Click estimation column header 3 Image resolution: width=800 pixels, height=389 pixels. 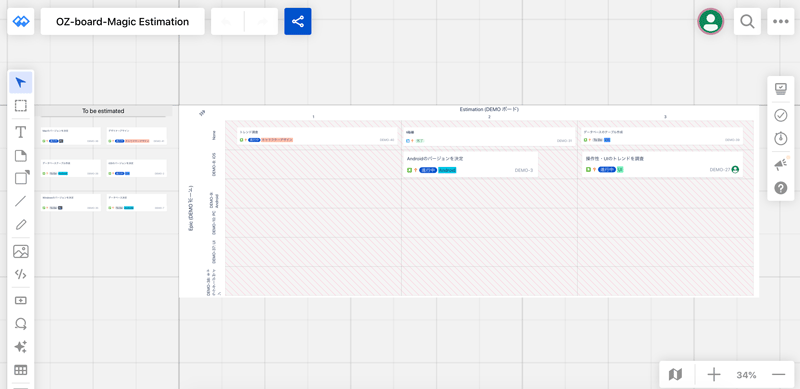[x=665, y=117]
